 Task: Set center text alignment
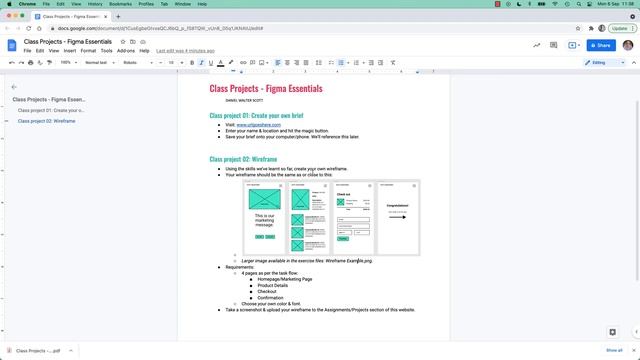287,63
